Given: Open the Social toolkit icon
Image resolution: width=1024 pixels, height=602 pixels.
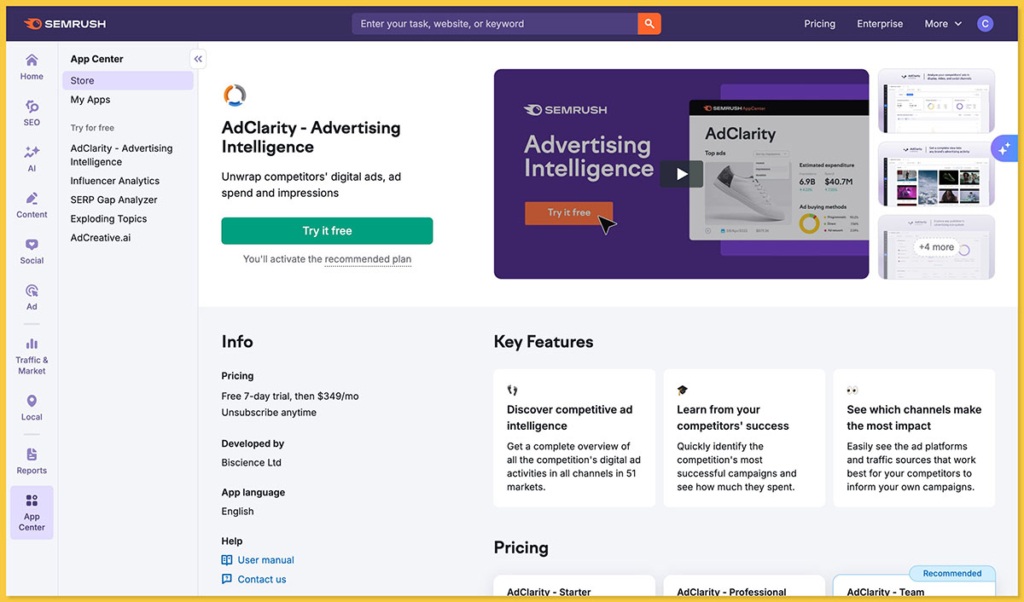Looking at the screenshot, I should point(31,252).
